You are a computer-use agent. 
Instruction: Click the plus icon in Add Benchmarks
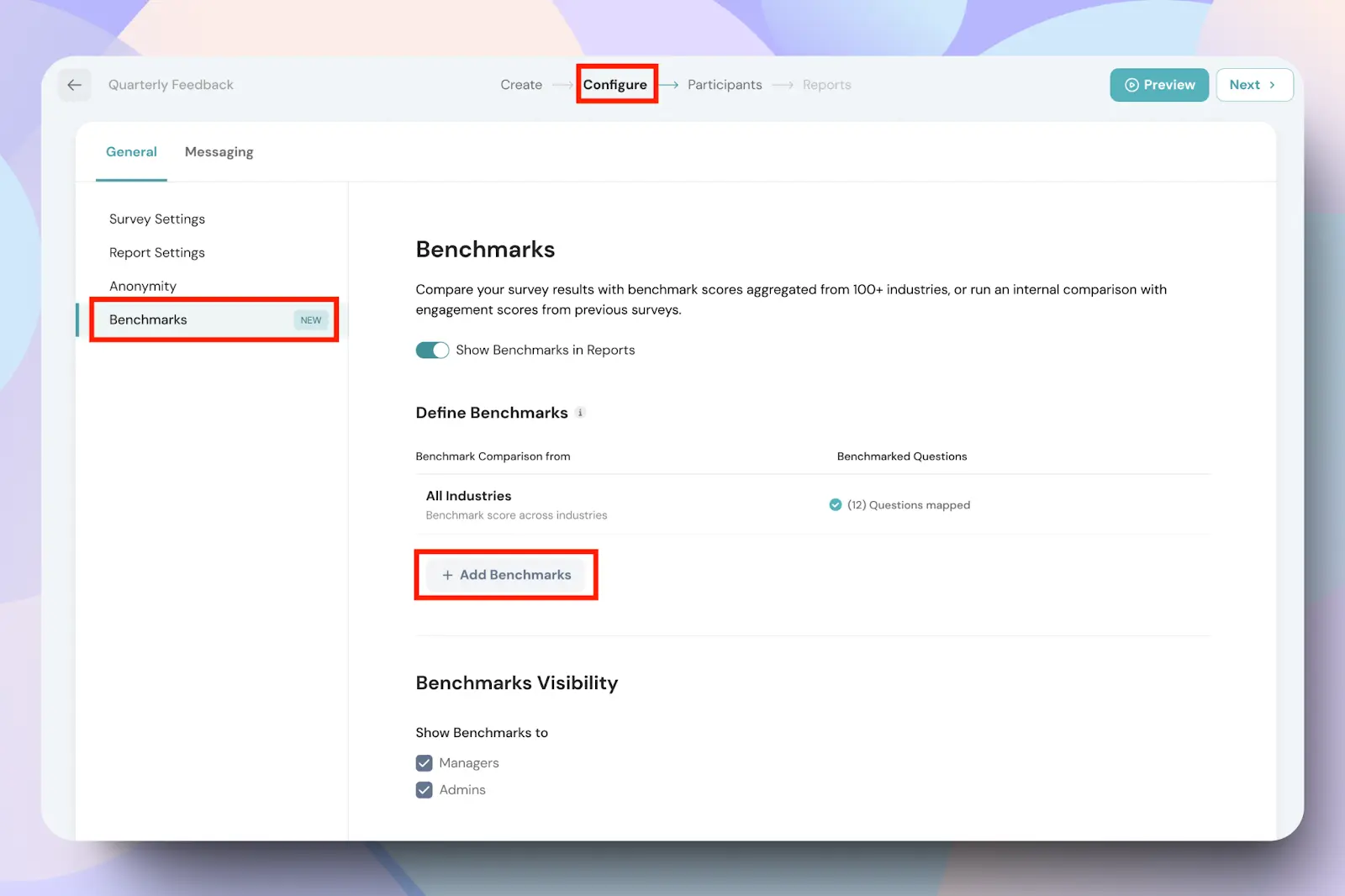coord(447,576)
